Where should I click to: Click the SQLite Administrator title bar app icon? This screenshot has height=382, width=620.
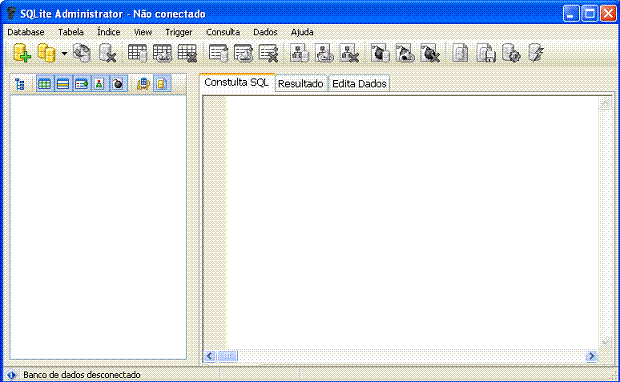11,13
